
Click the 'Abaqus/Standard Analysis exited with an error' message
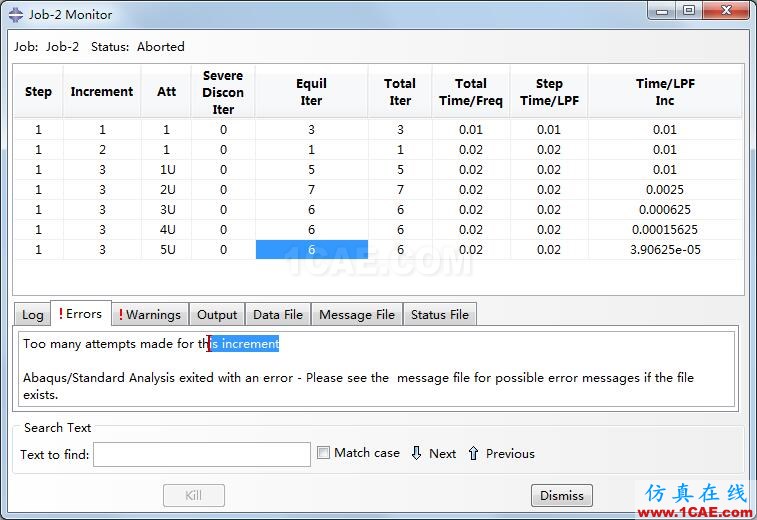[358, 386]
